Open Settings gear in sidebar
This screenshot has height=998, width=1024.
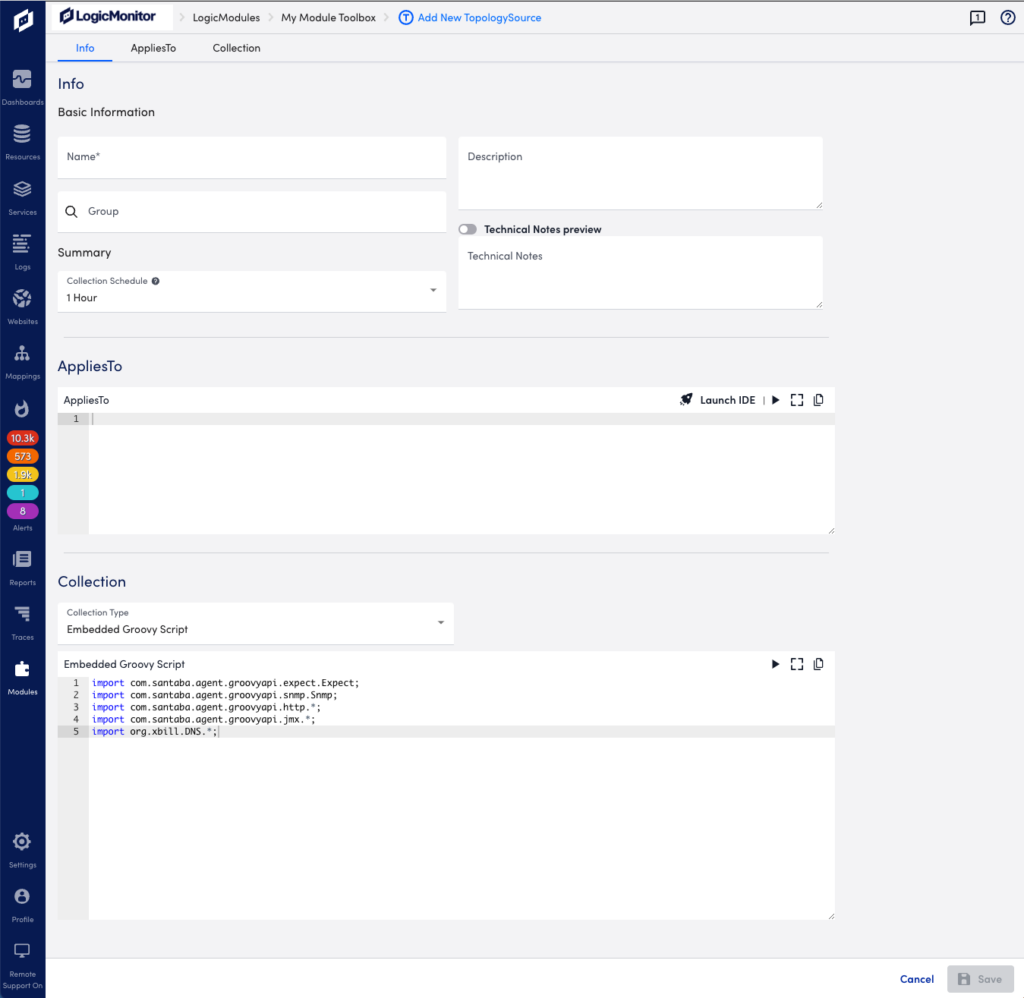[22, 841]
